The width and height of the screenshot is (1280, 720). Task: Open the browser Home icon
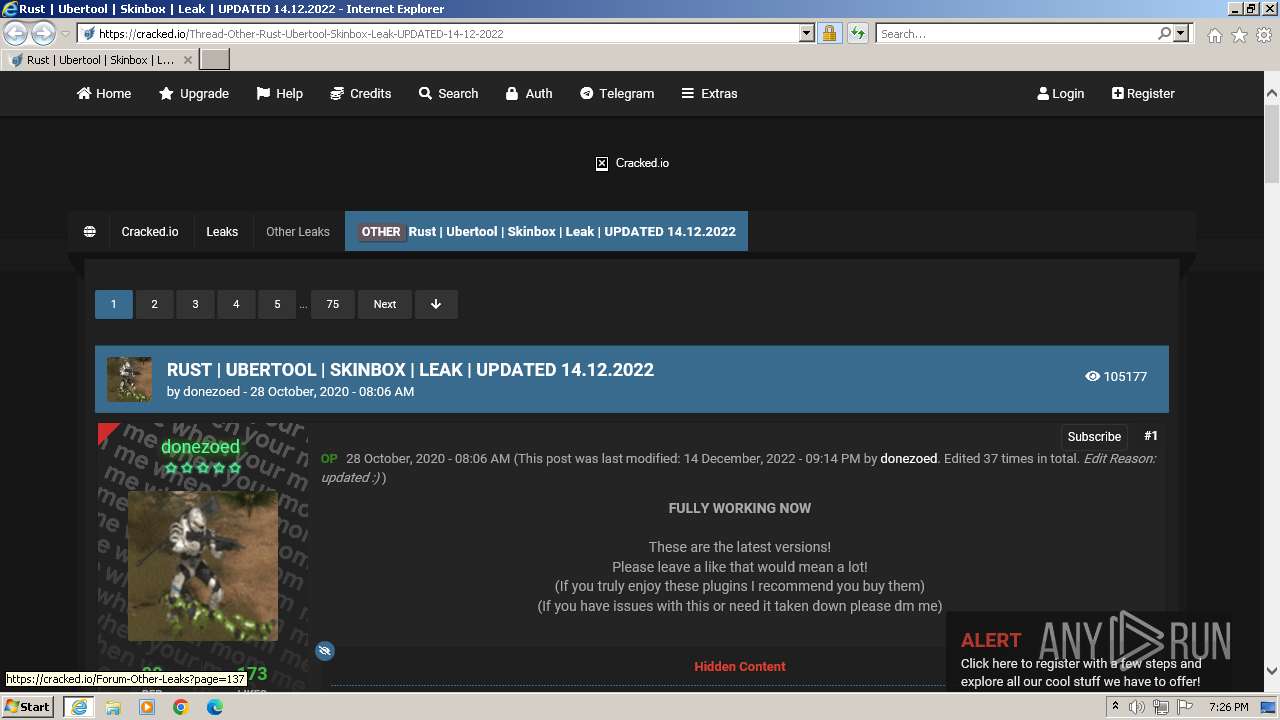click(x=1214, y=35)
